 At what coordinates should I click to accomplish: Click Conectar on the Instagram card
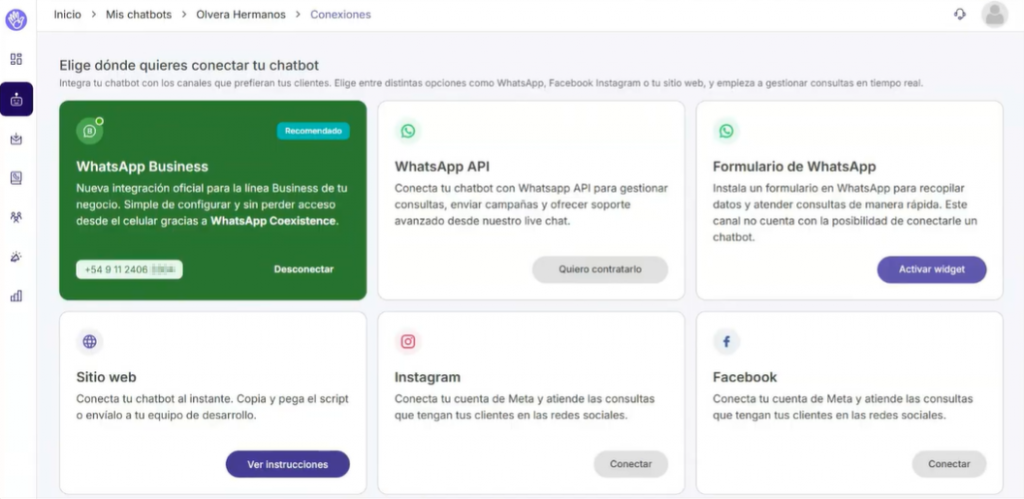coord(631,464)
